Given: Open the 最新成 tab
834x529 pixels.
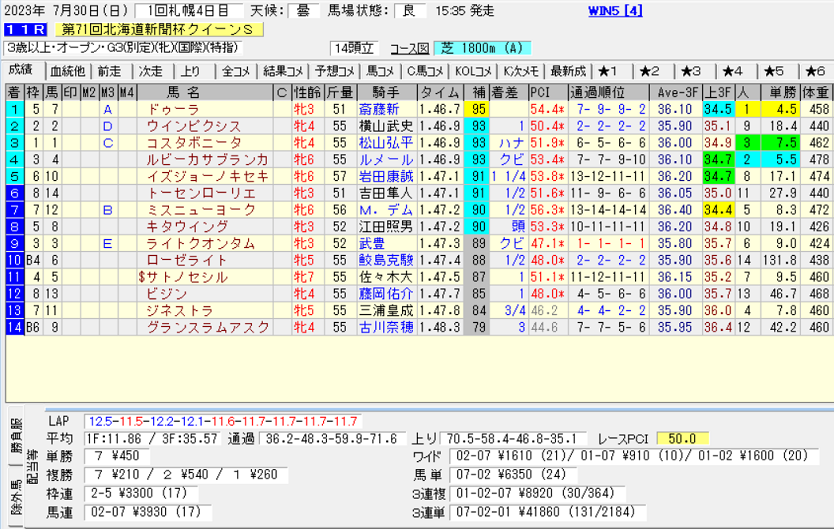Looking at the screenshot, I should pos(568,71).
